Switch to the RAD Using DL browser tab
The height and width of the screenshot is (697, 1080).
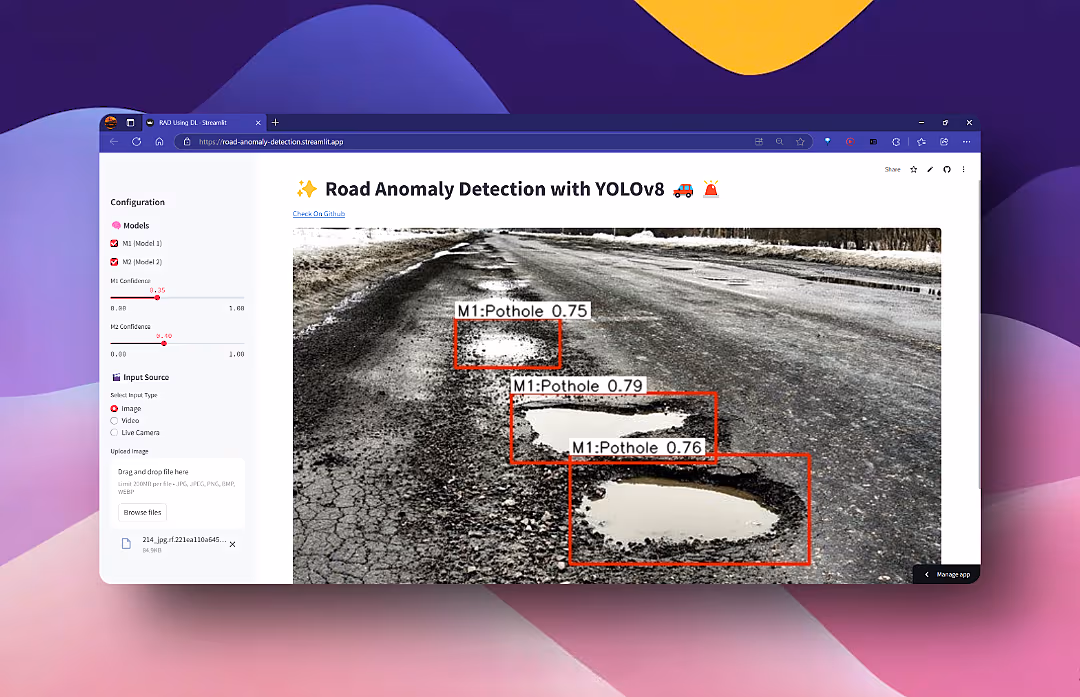(x=195, y=122)
